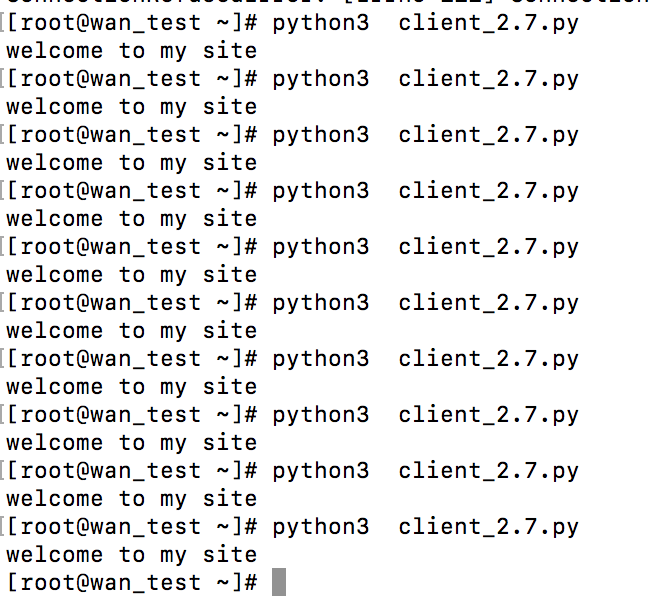Click the word "welcome" in the first output line
The image size is (662, 600).
[54, 50]
